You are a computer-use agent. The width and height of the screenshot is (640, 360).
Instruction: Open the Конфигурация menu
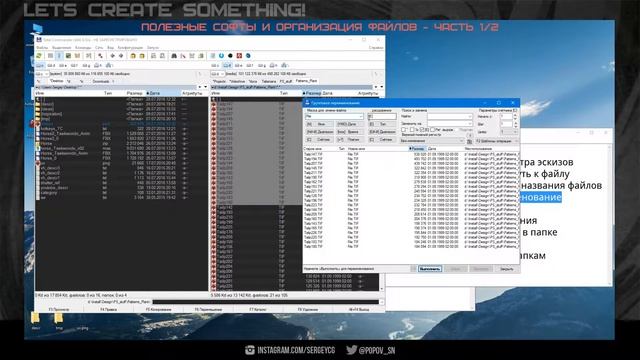pos(130,48)
